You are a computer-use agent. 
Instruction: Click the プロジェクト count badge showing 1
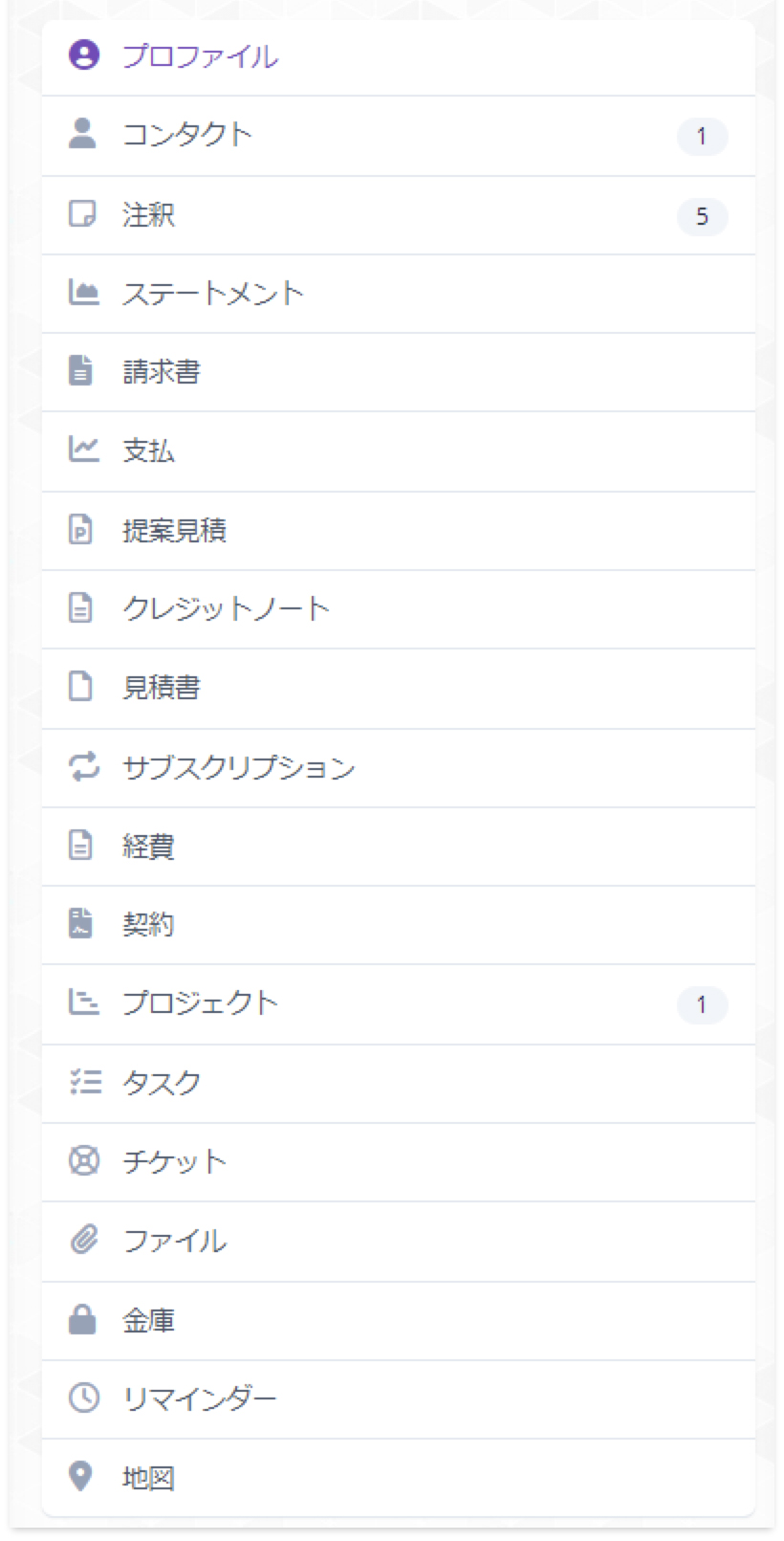(x=702, y=1004)
